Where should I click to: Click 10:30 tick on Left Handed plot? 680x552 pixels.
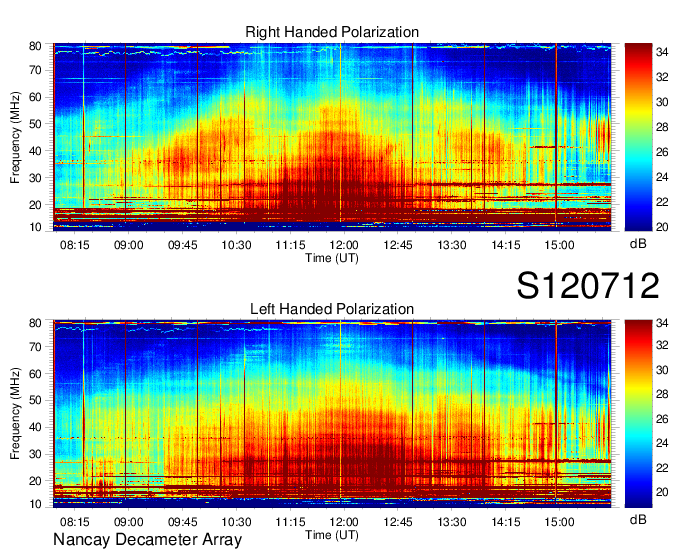click(236, 522)
